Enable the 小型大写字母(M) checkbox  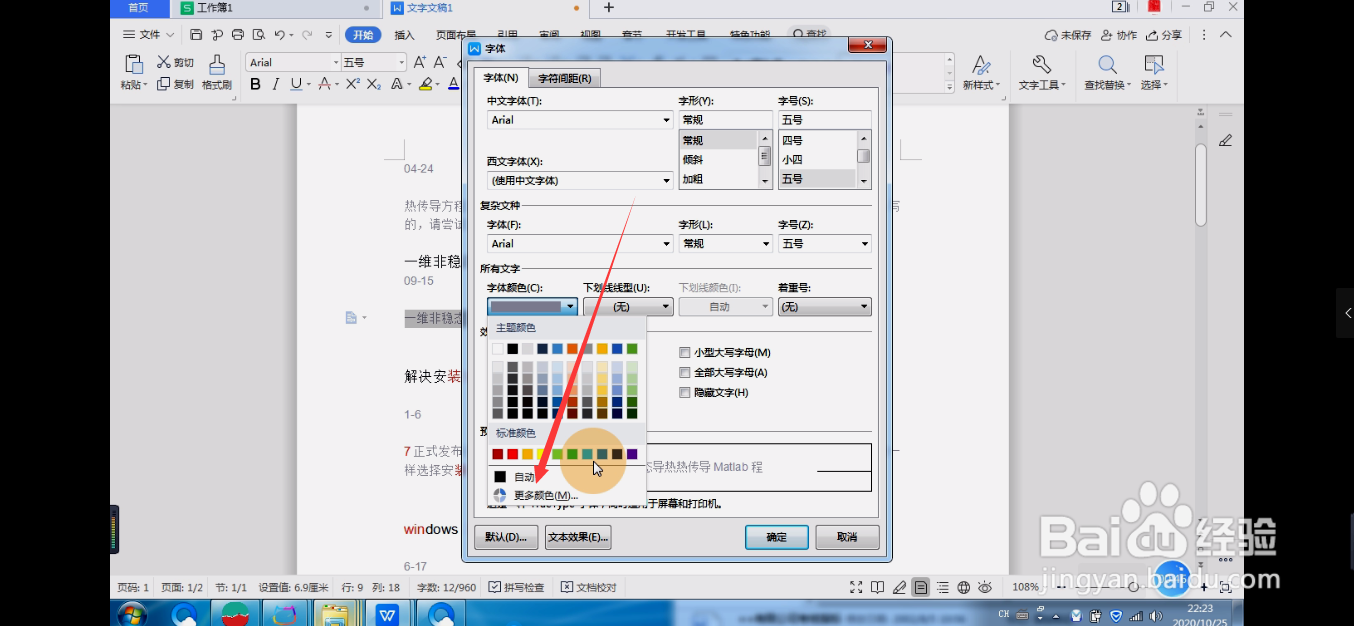[x=685, y=352]
